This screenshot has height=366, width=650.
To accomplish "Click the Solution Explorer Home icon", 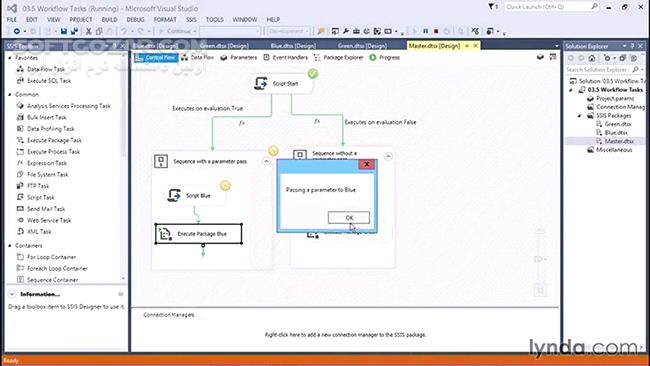I will tap(592, 58).
